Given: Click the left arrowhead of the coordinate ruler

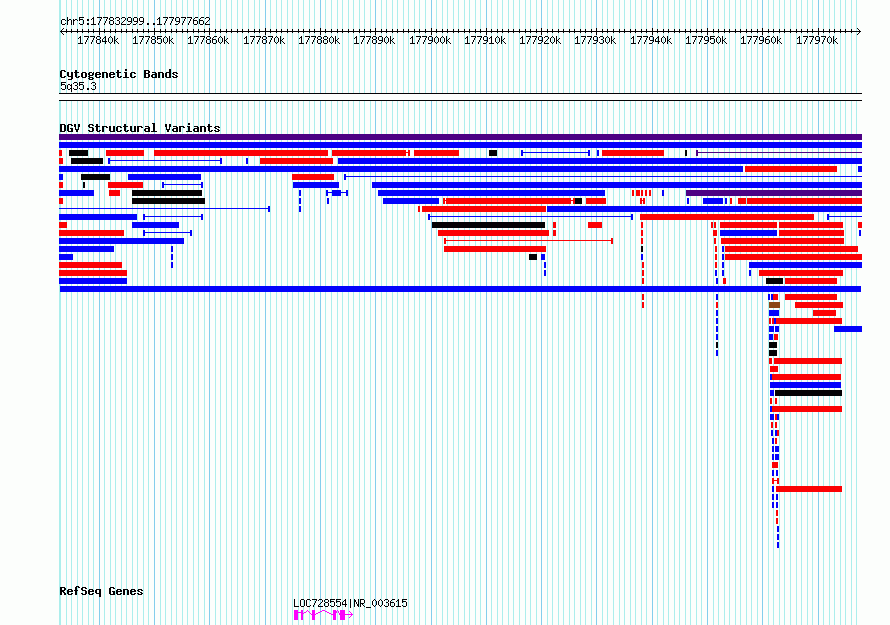Looking at the screenshot, I should coord(62,32).
